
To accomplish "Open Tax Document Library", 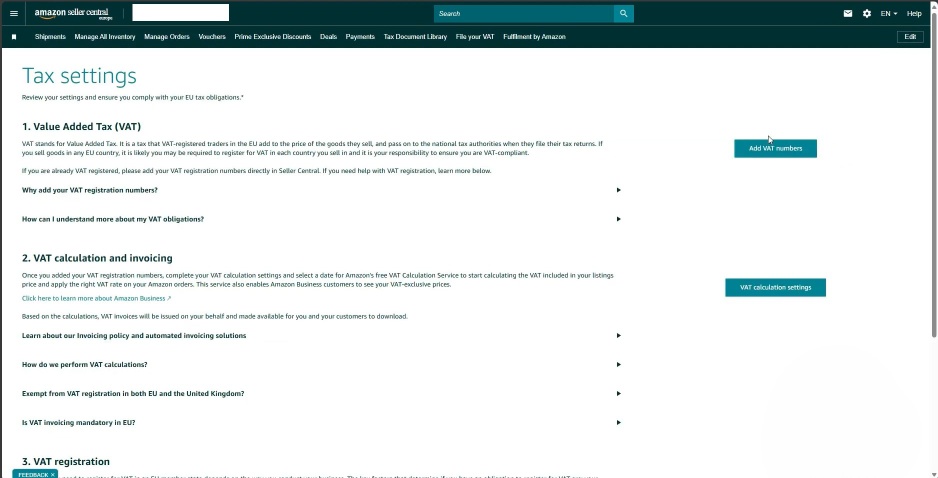I will coord(415,36).
